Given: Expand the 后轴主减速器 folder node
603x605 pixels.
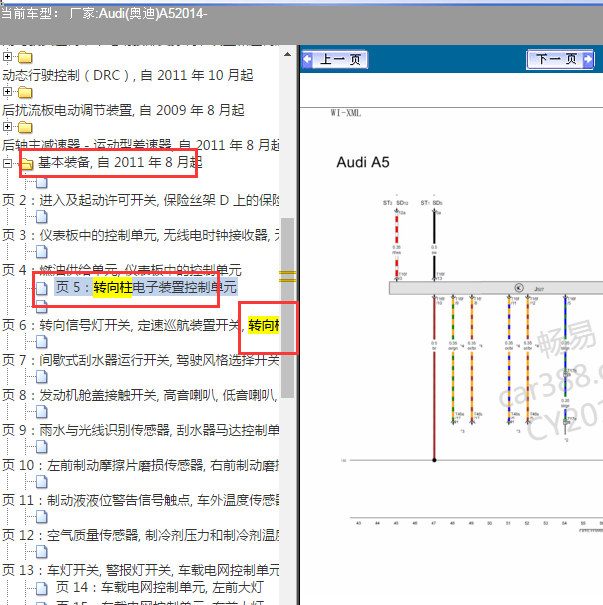Looking at the screenshot, I should pos(7,127).
